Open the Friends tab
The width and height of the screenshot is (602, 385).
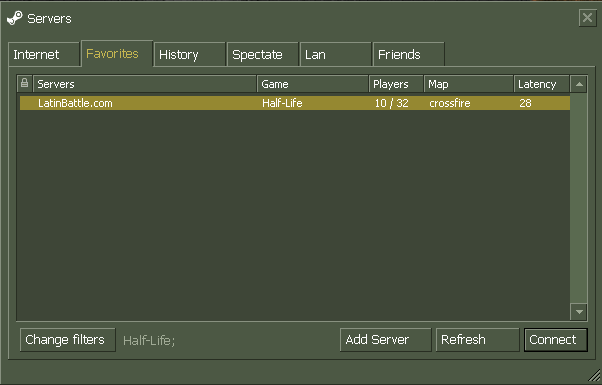(x=408, y=55)
